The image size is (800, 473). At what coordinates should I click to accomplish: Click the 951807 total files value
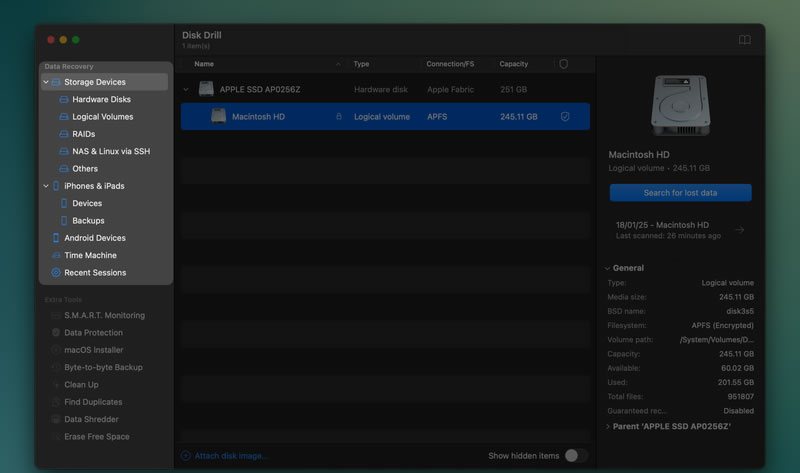coord(740,397)
